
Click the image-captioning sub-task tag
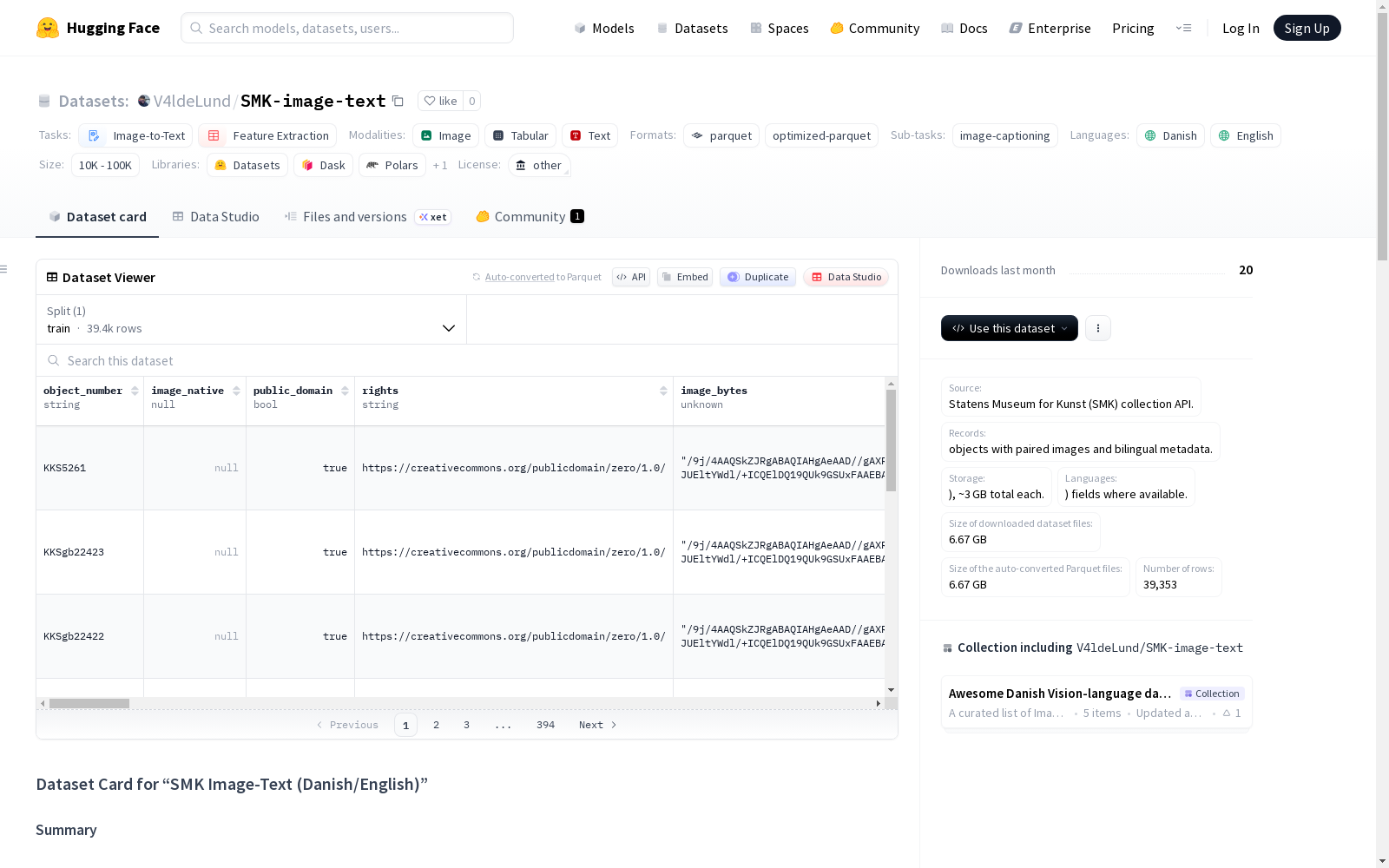[1004, 135]
